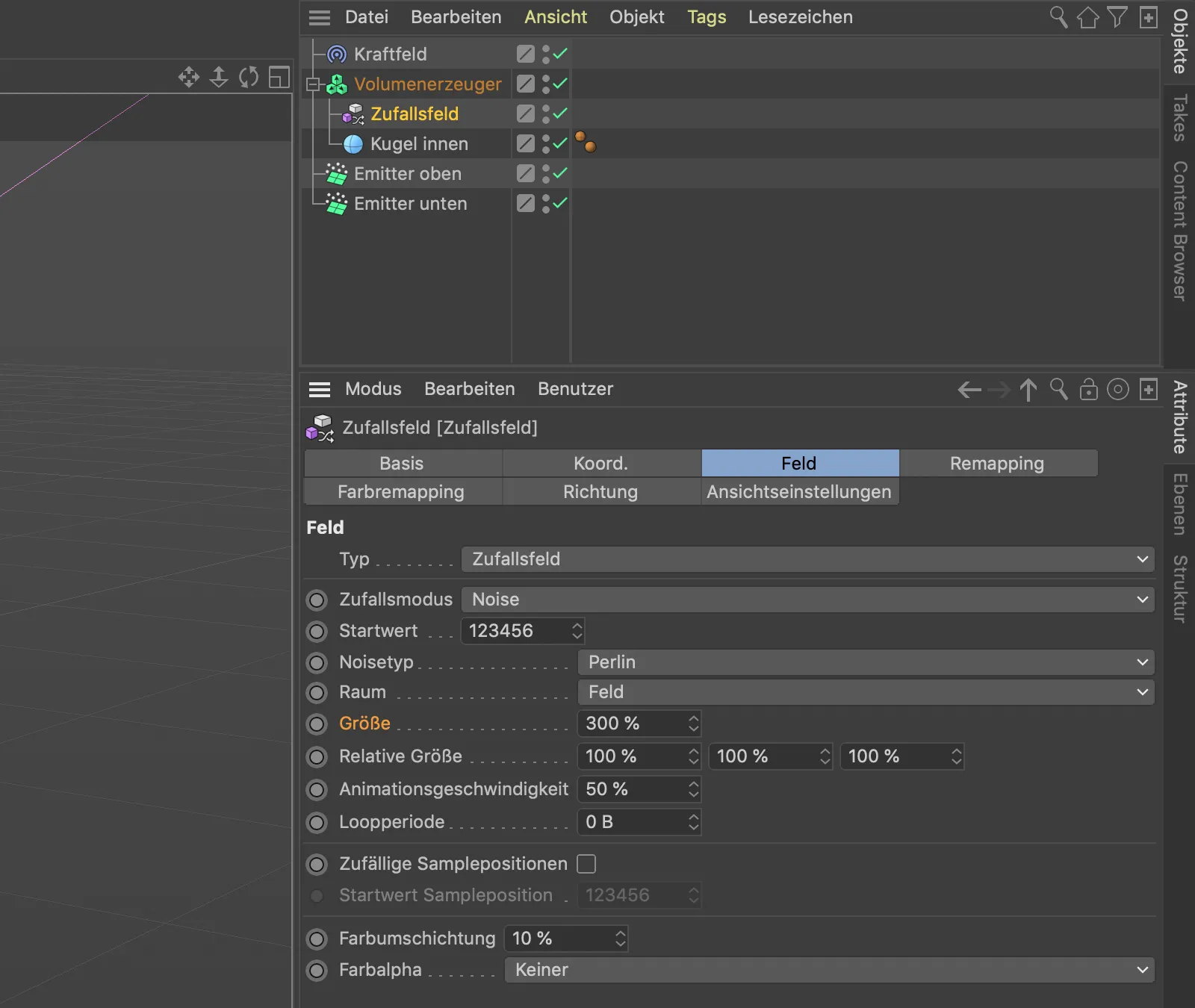
Task: Toggle the visibility dots of Kugel innen
Action: click(x=546, y=144)
